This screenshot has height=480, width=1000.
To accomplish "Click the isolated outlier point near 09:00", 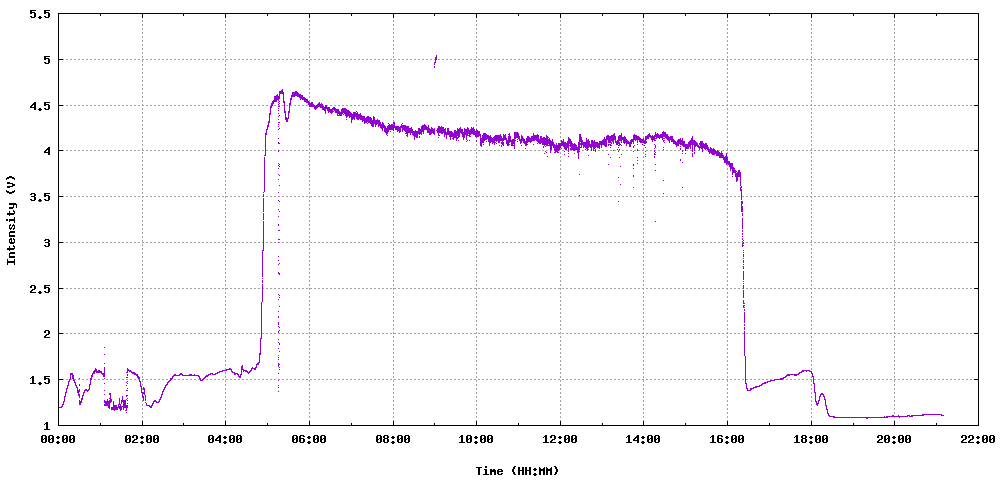I will coord(435,61).
